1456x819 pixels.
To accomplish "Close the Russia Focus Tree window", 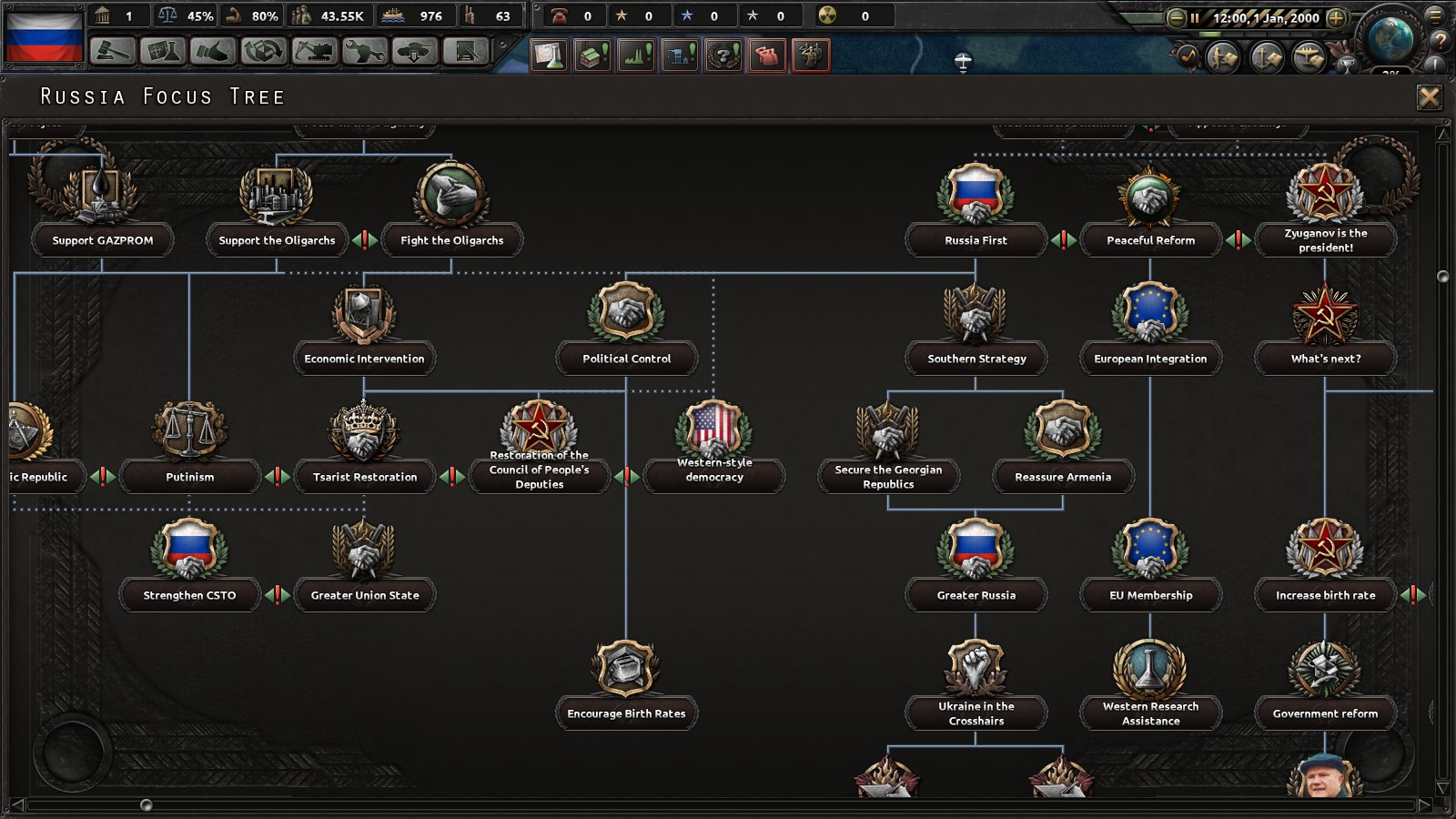I will [1430, 96].
